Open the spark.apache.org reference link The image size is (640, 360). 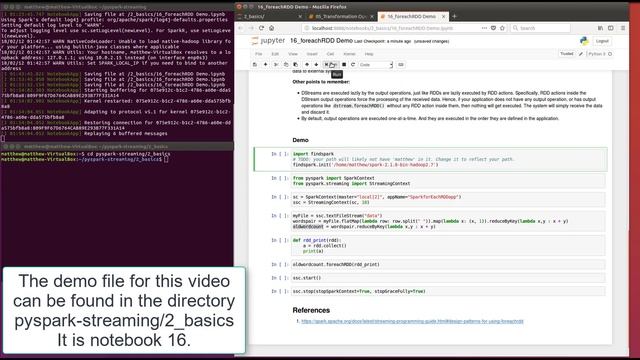(x=412, y=321)
